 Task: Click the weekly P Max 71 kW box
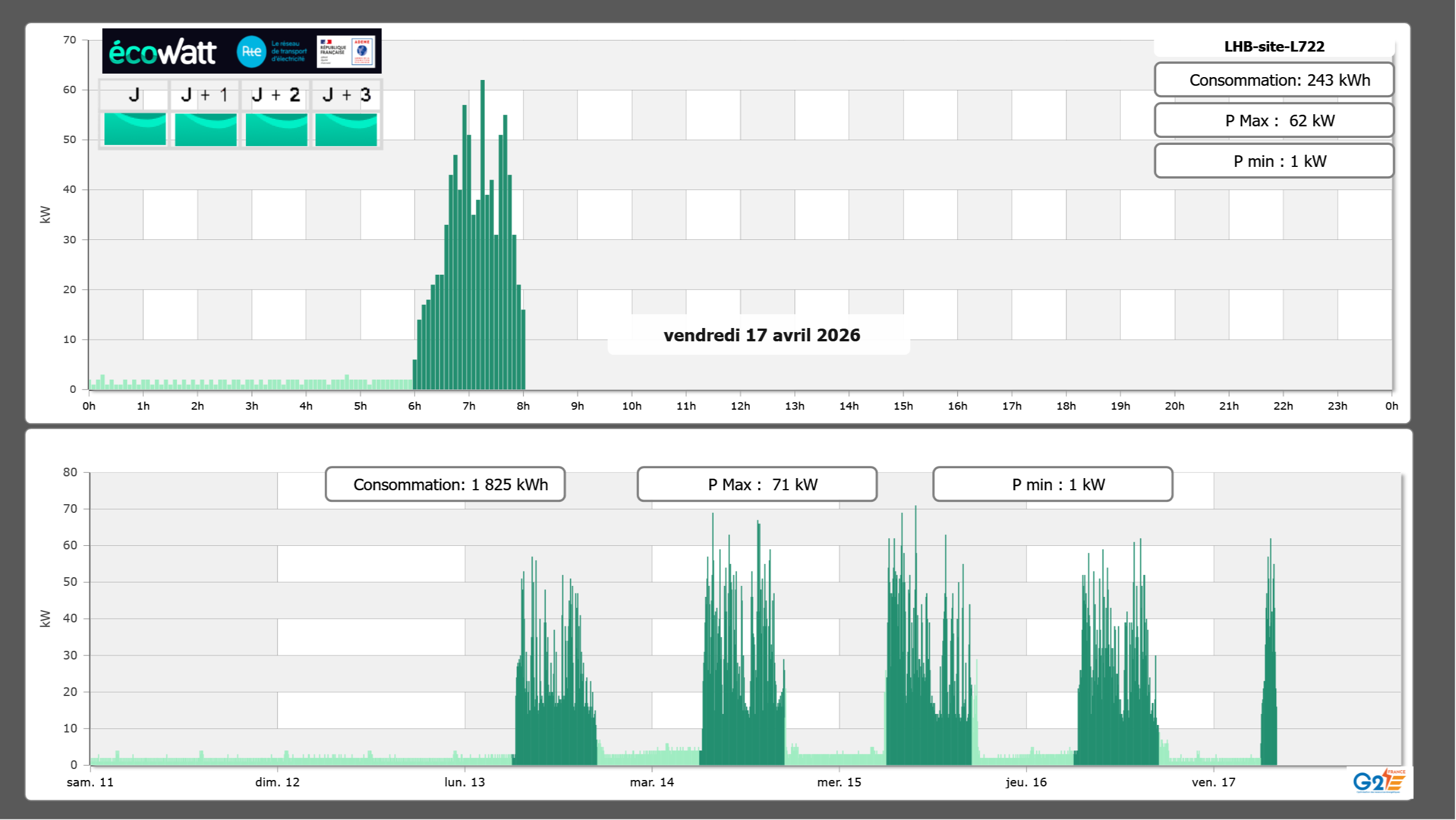(x=757, y=484)
